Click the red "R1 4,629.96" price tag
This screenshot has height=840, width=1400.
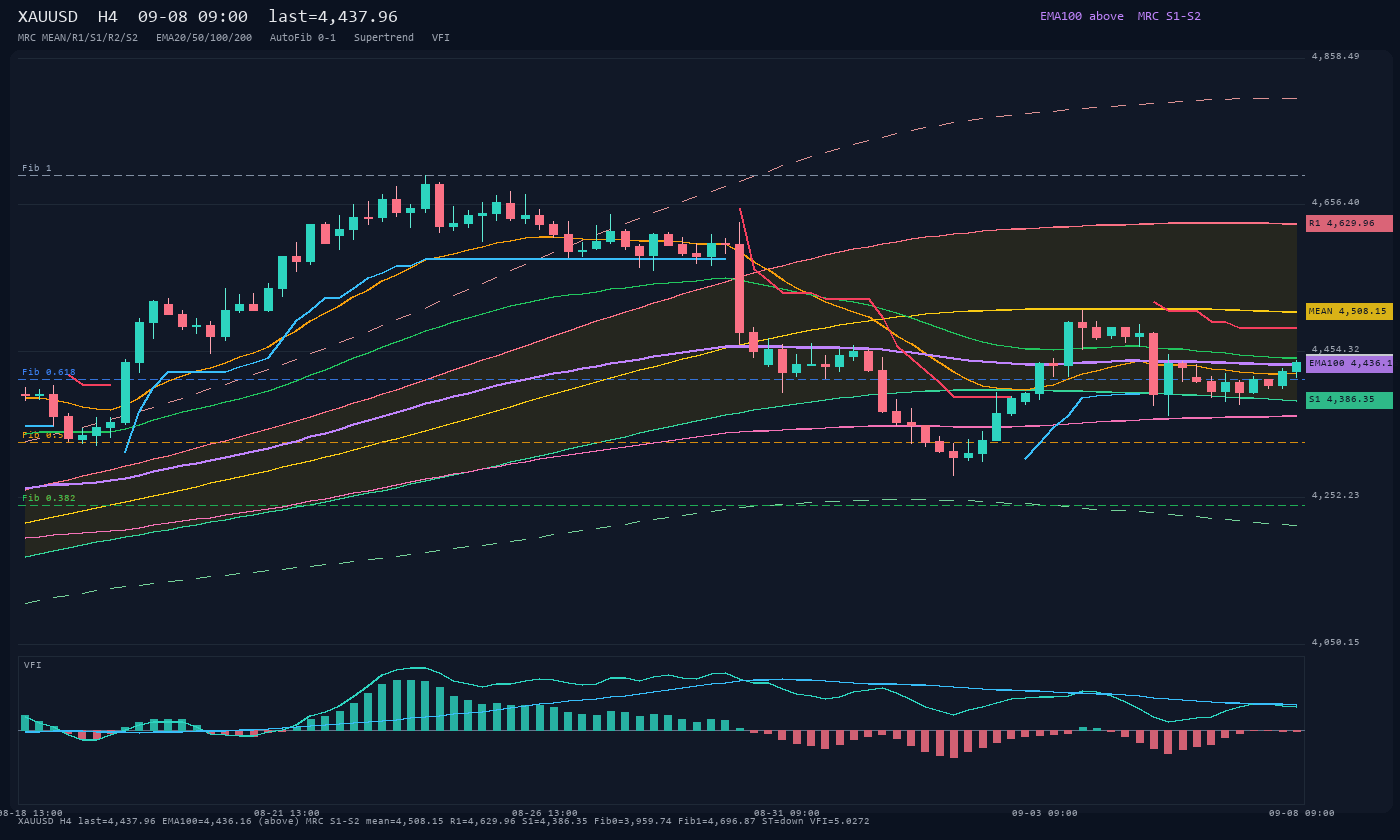pos(1349,223)
